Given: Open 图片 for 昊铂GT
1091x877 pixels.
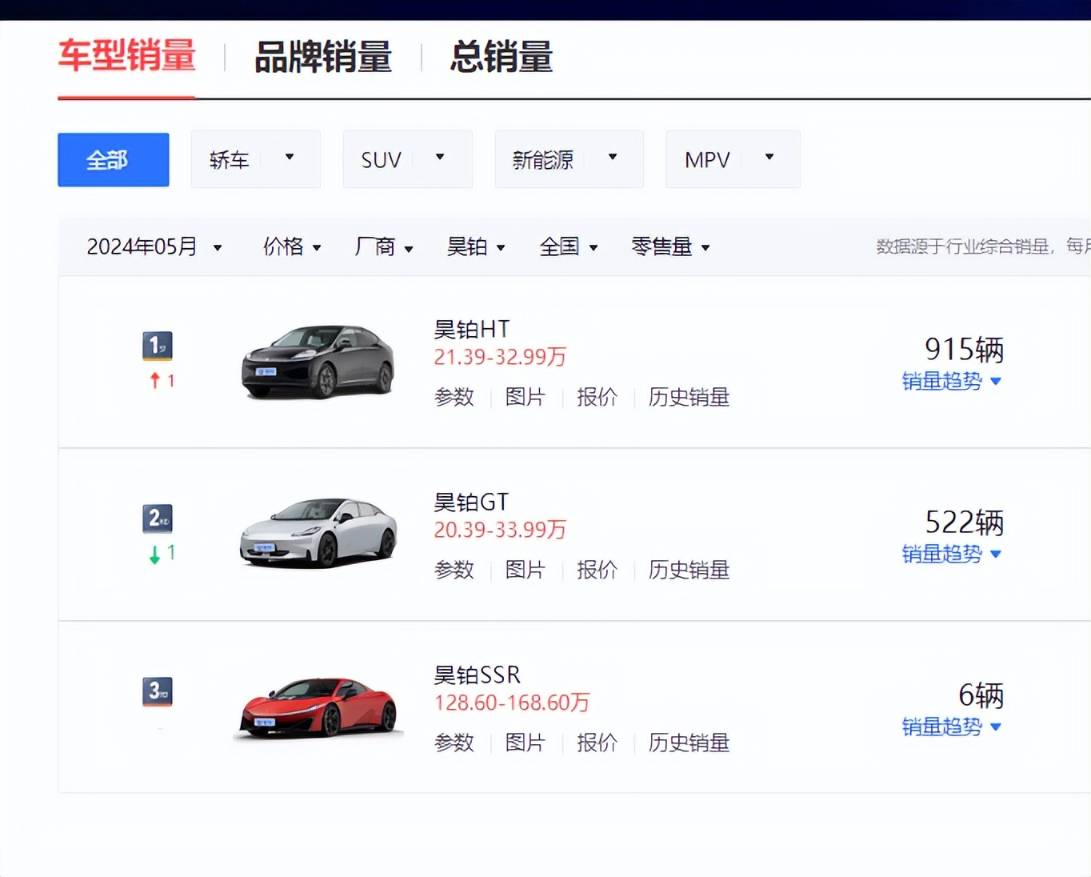Looking at the screenshot, I should pyautogui.click(x=525, y=569).
